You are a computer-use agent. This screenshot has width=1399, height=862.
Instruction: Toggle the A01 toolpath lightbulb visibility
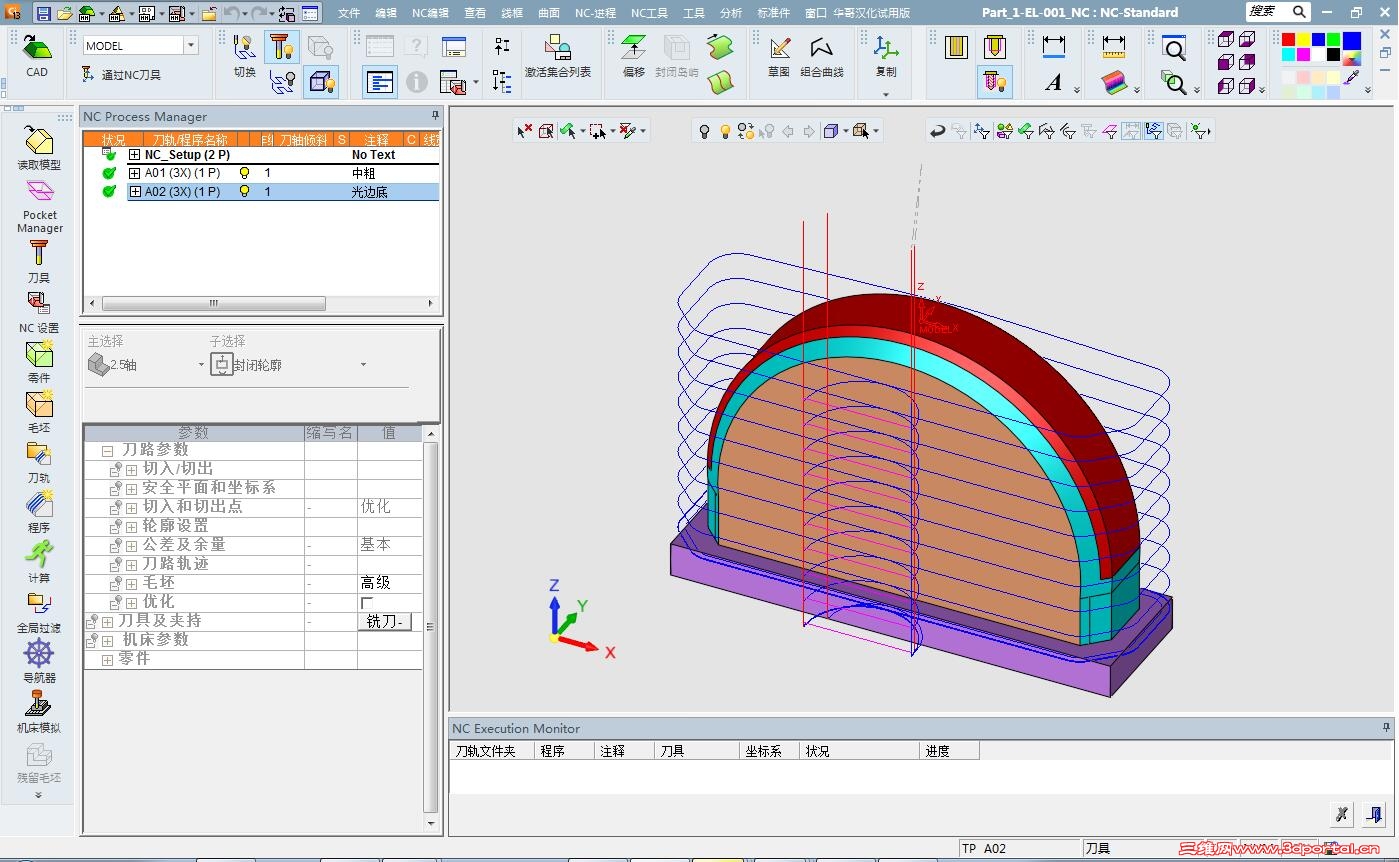[244, 173]
